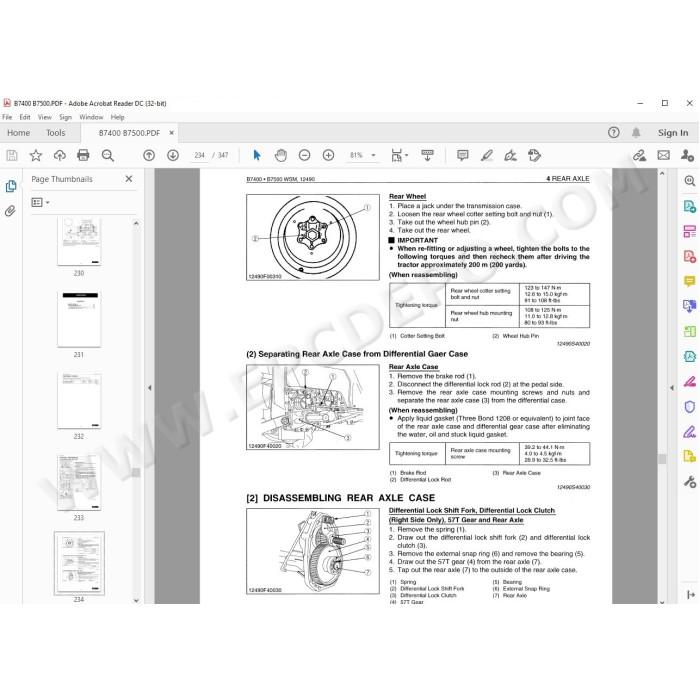This screenshot has height=700, width=700.
Task: Go to previous page arrow
Action: click(149, 155)
